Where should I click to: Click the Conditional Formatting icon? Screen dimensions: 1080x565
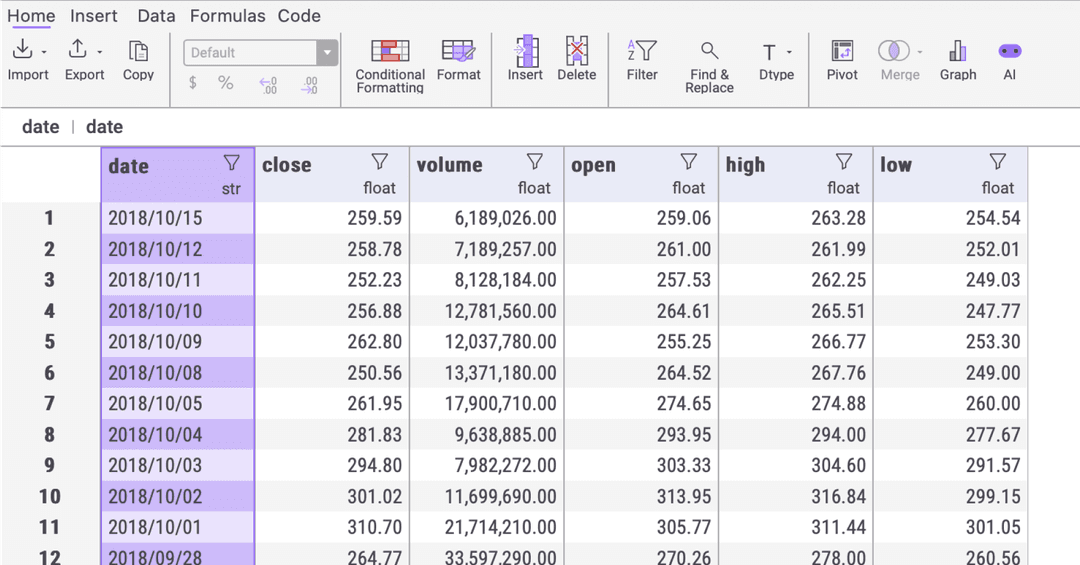390,52
